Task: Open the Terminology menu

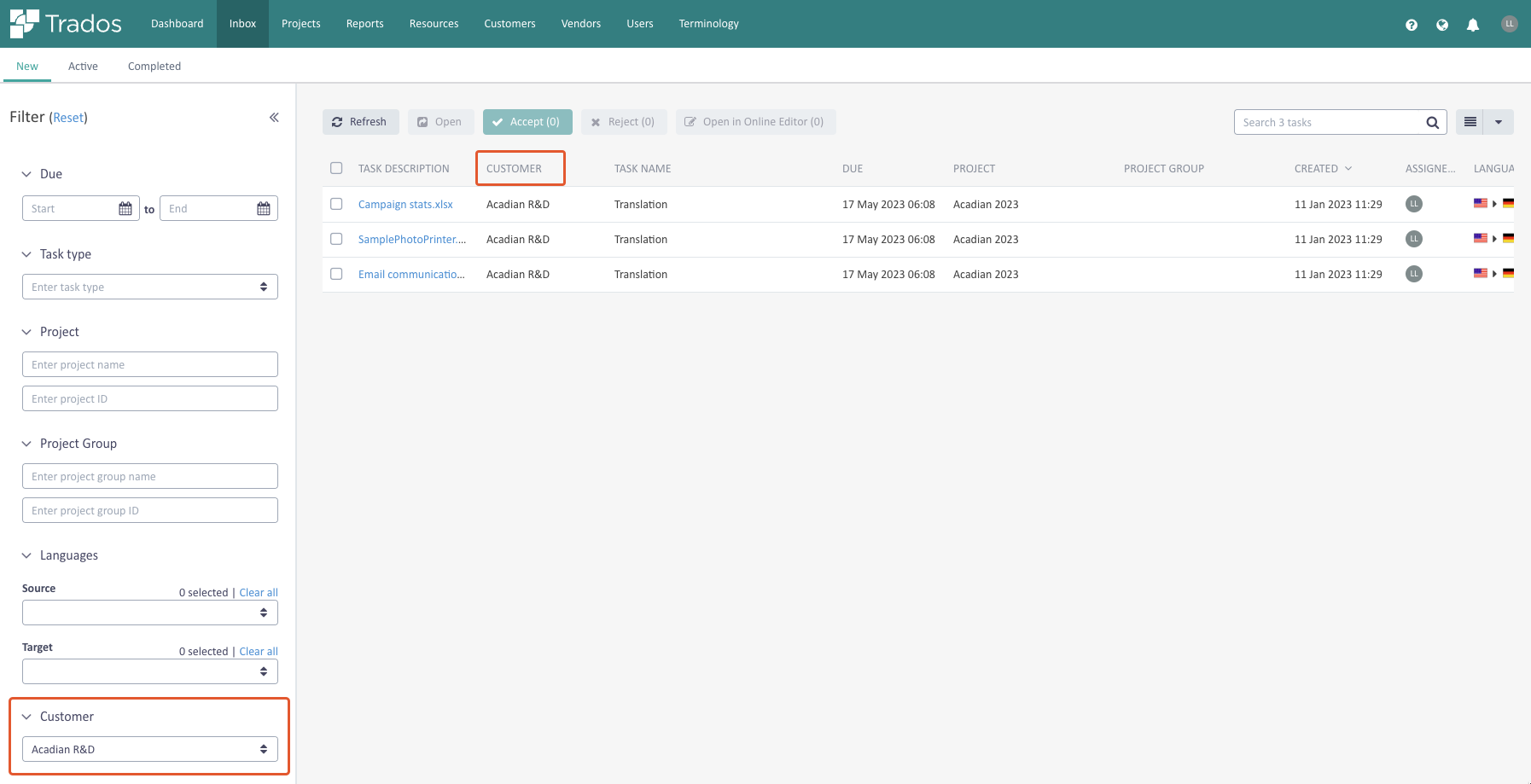Action: (709, 24)
